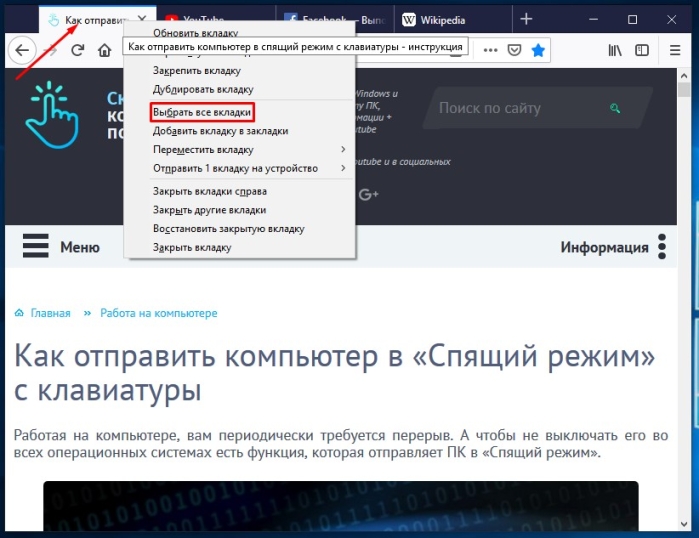This screenshot has height=538, width=699.
Task: Click the article header image
Action: pyautogui.click(x=341, y=506)
